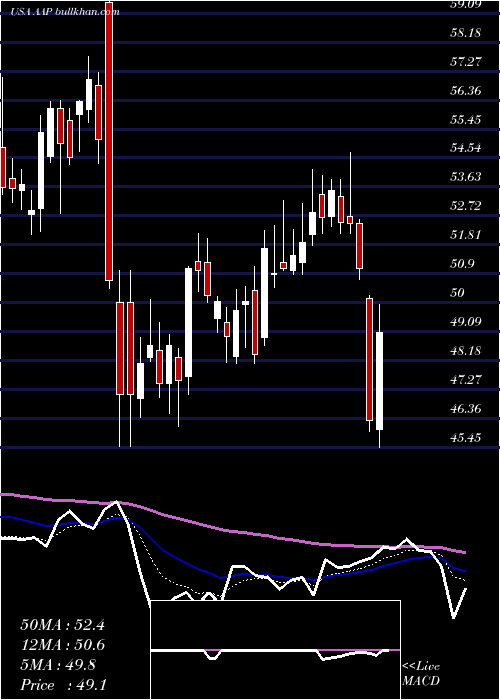Click the 45.45 price axis label
The height and width of the screenshot is (700, 500).
pos(465,438)
